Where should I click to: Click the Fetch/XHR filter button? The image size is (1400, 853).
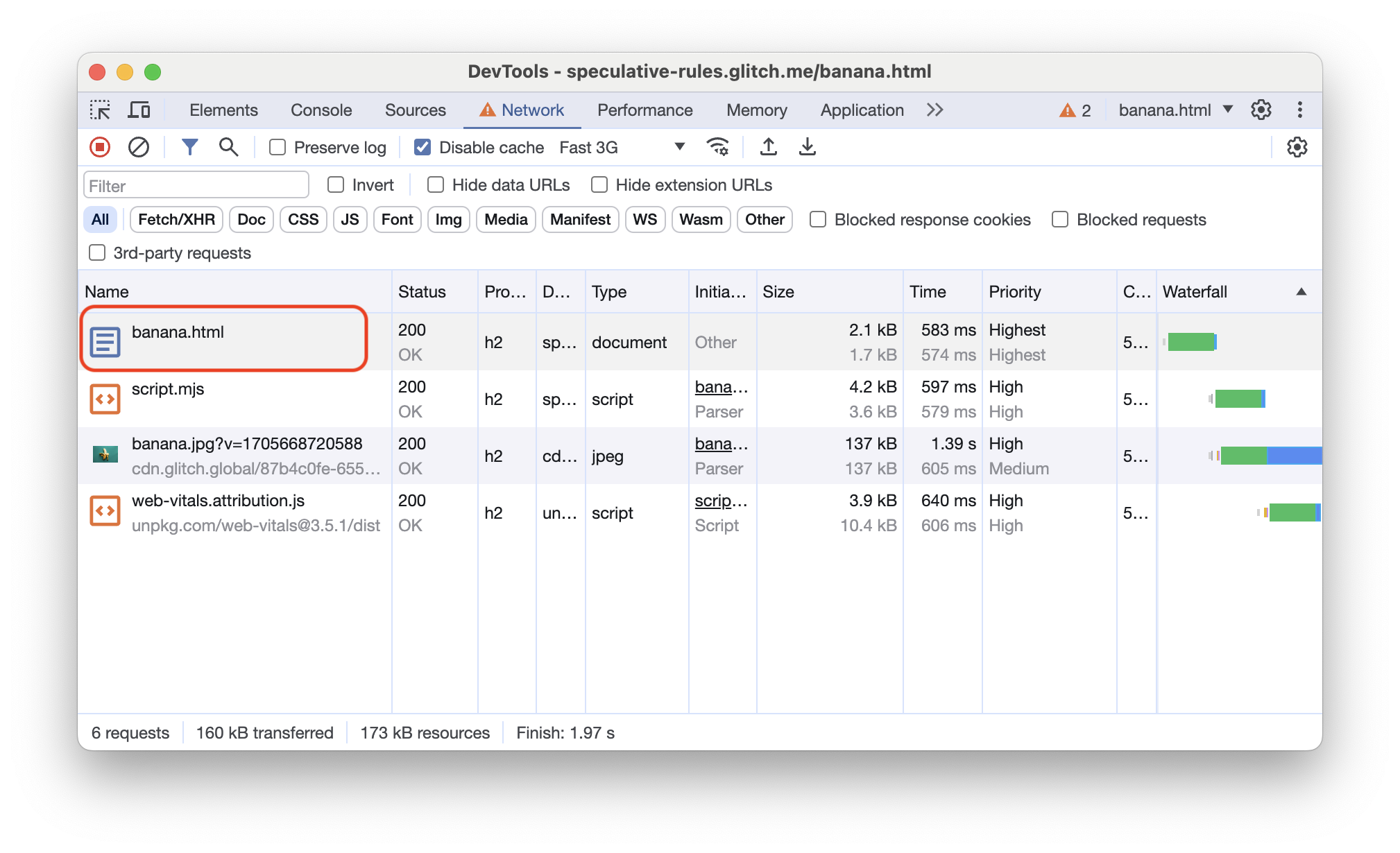[173, 219]
